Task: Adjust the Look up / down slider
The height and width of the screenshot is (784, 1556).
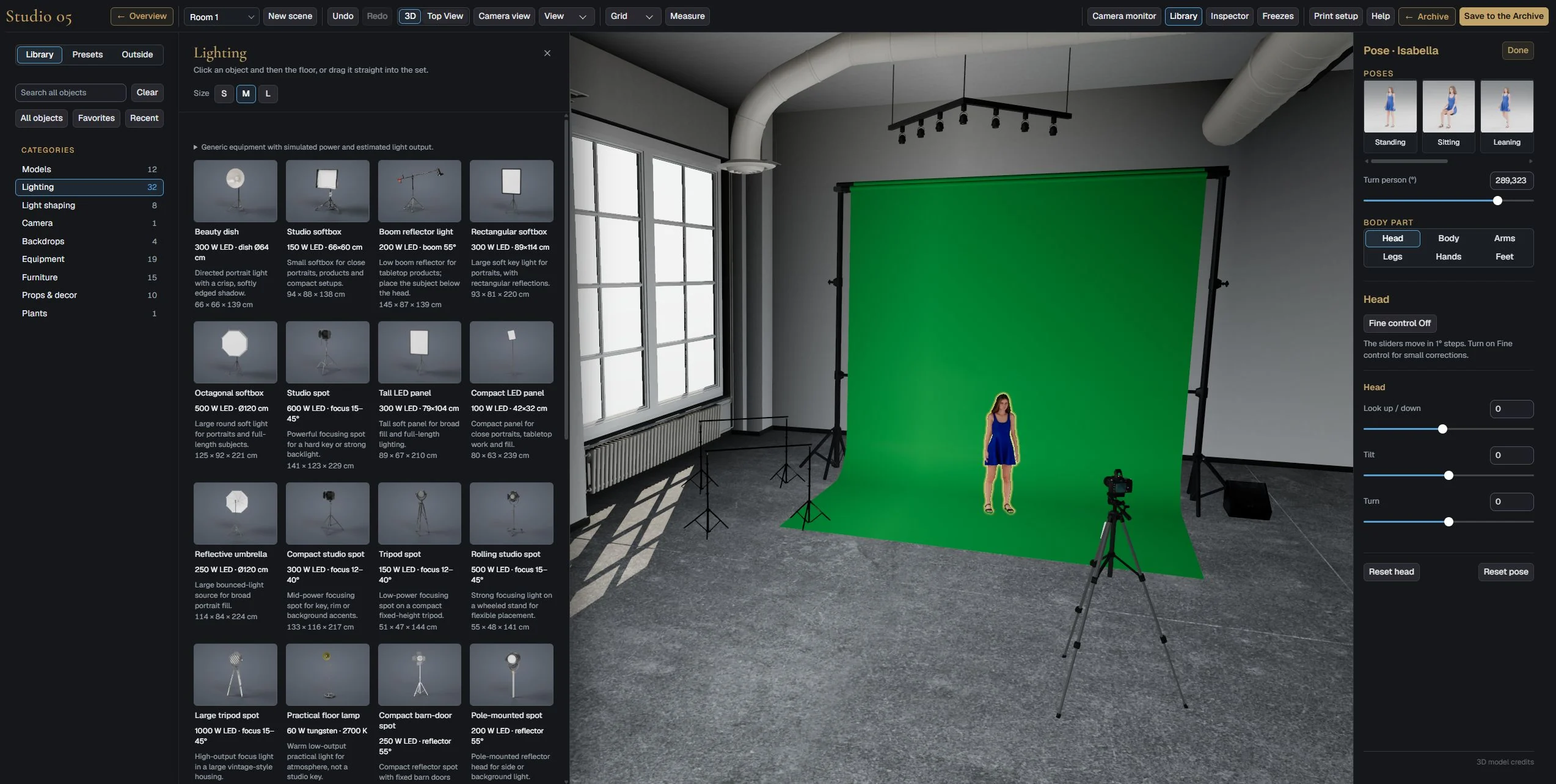Action: point(1448,429)
